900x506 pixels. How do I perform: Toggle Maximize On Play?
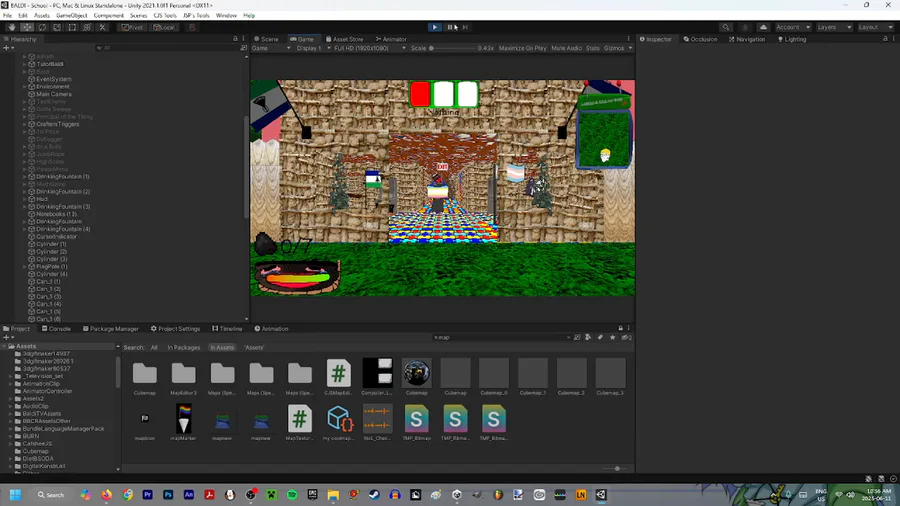522,48
